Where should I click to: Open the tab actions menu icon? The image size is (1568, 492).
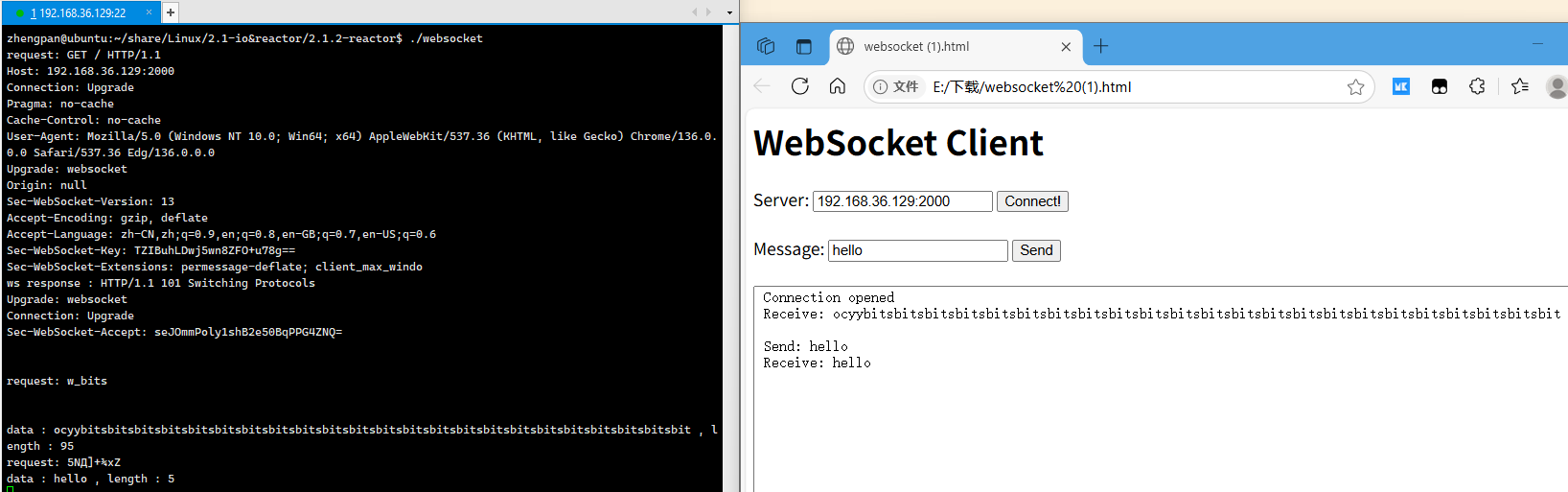coord(804,46)
